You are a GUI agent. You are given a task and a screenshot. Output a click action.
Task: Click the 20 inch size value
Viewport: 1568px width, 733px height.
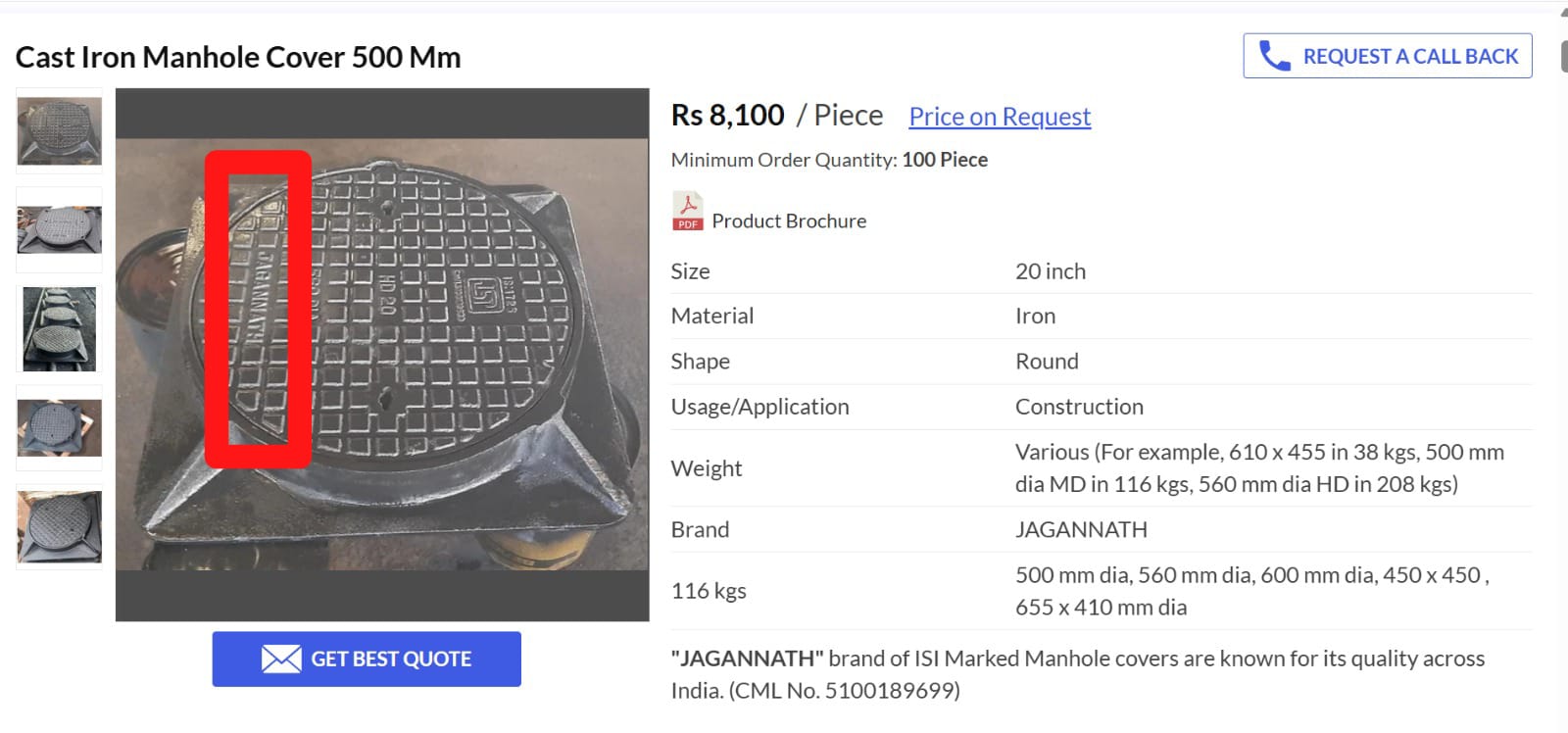[1050, 271]
